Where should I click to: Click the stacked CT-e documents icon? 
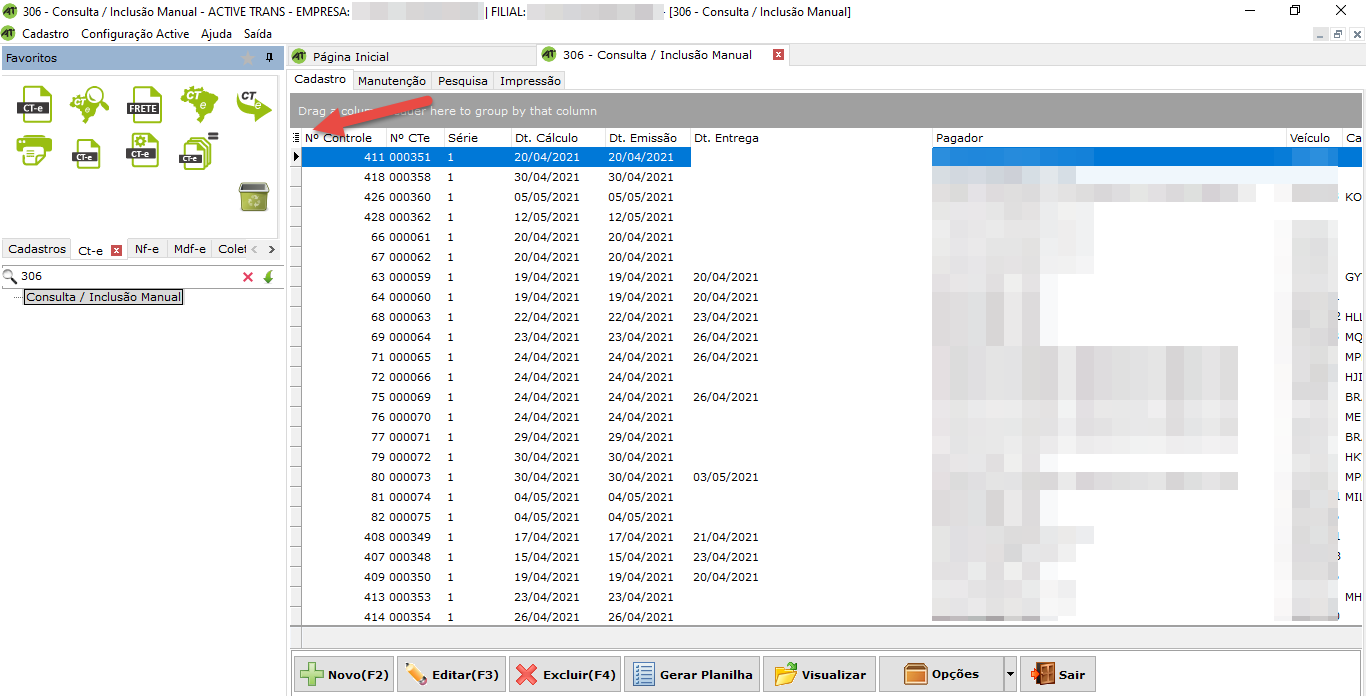(197, 151)
